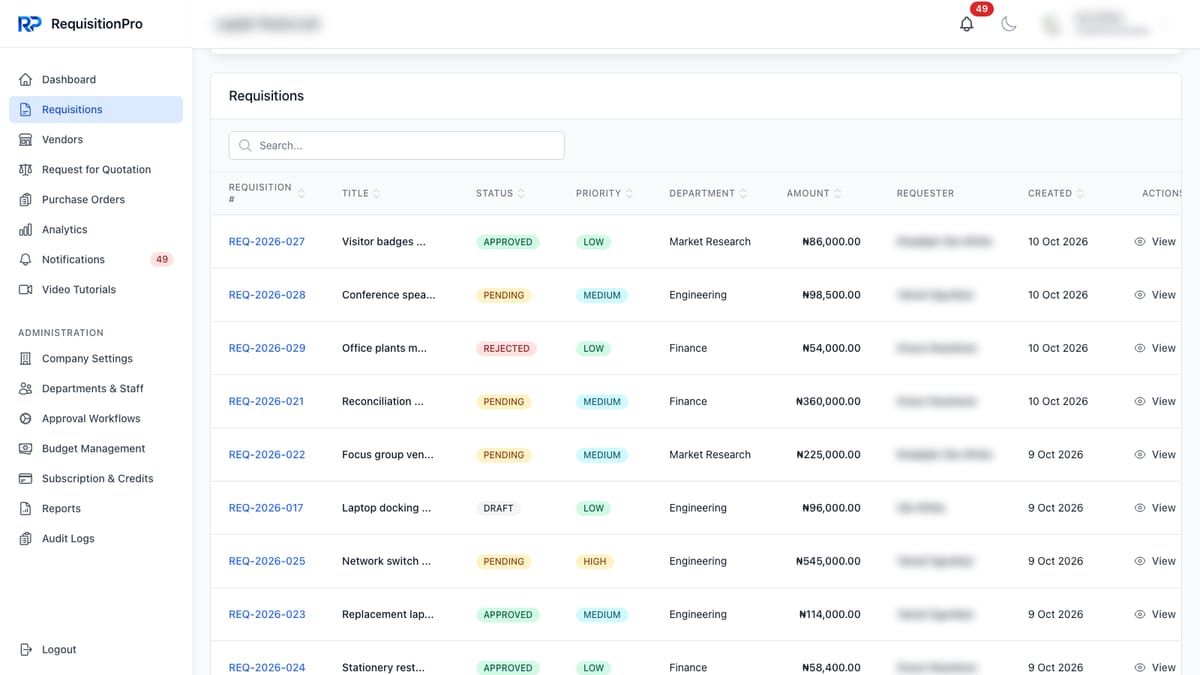Open requisition REQ-2026-021 link

click(x=267, y=402)
